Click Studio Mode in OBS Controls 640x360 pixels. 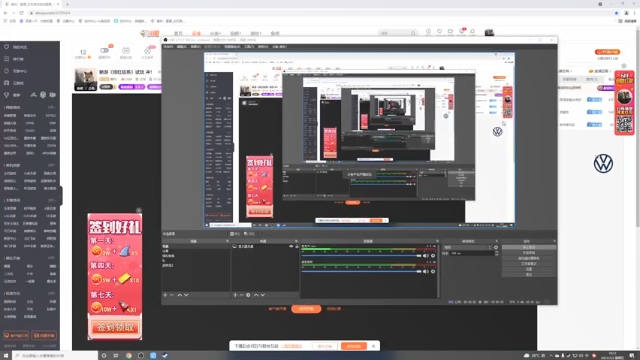tap(529, 264)
